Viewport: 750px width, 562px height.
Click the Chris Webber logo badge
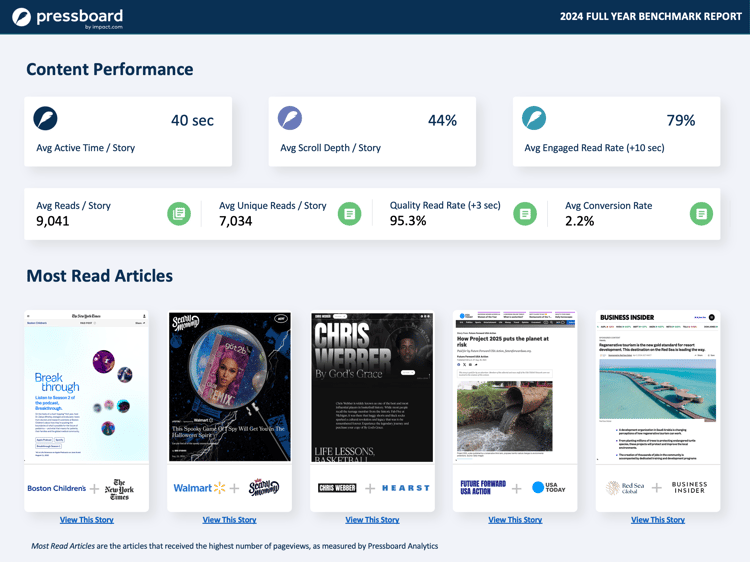pyautogui.click(x=337, y=488)
